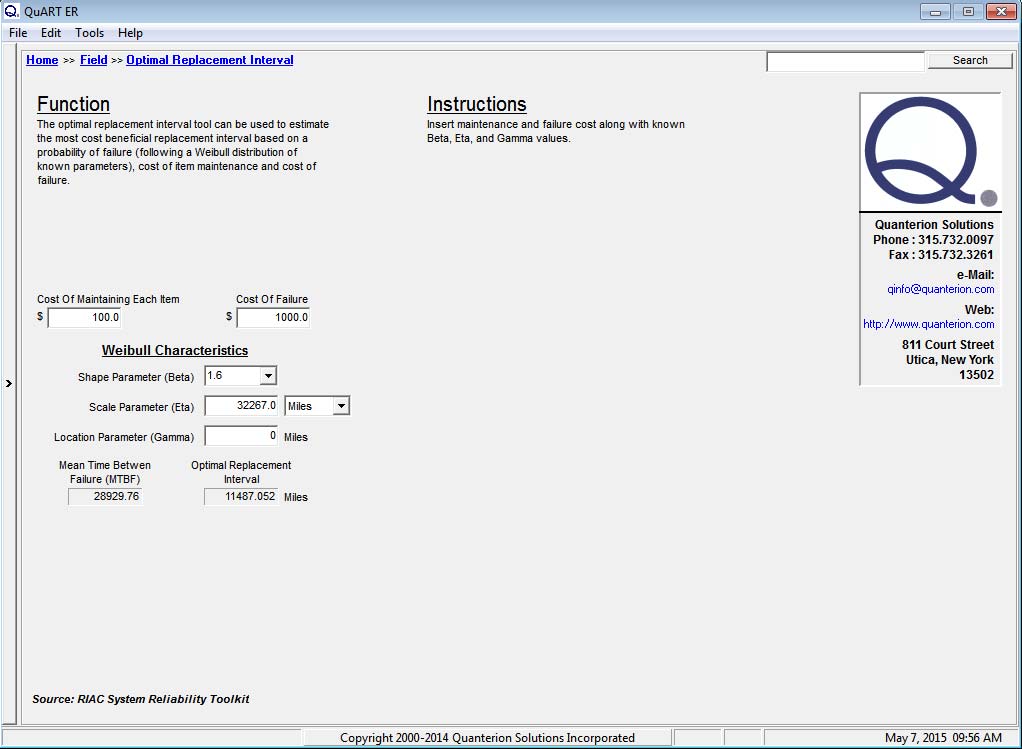Open the Tools menu
Viewport: 1022px width, 749px height.
click(89, 33)
